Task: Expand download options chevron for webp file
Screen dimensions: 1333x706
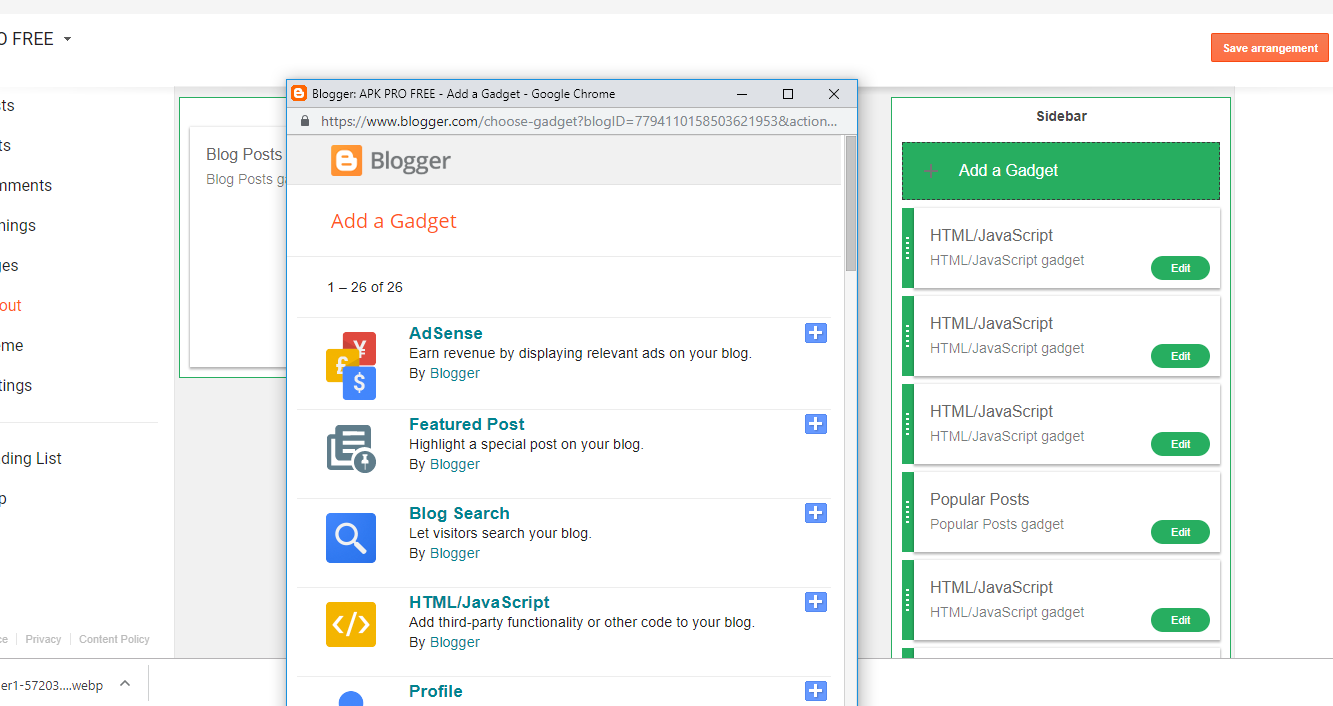Action: [x=125, y=684]
